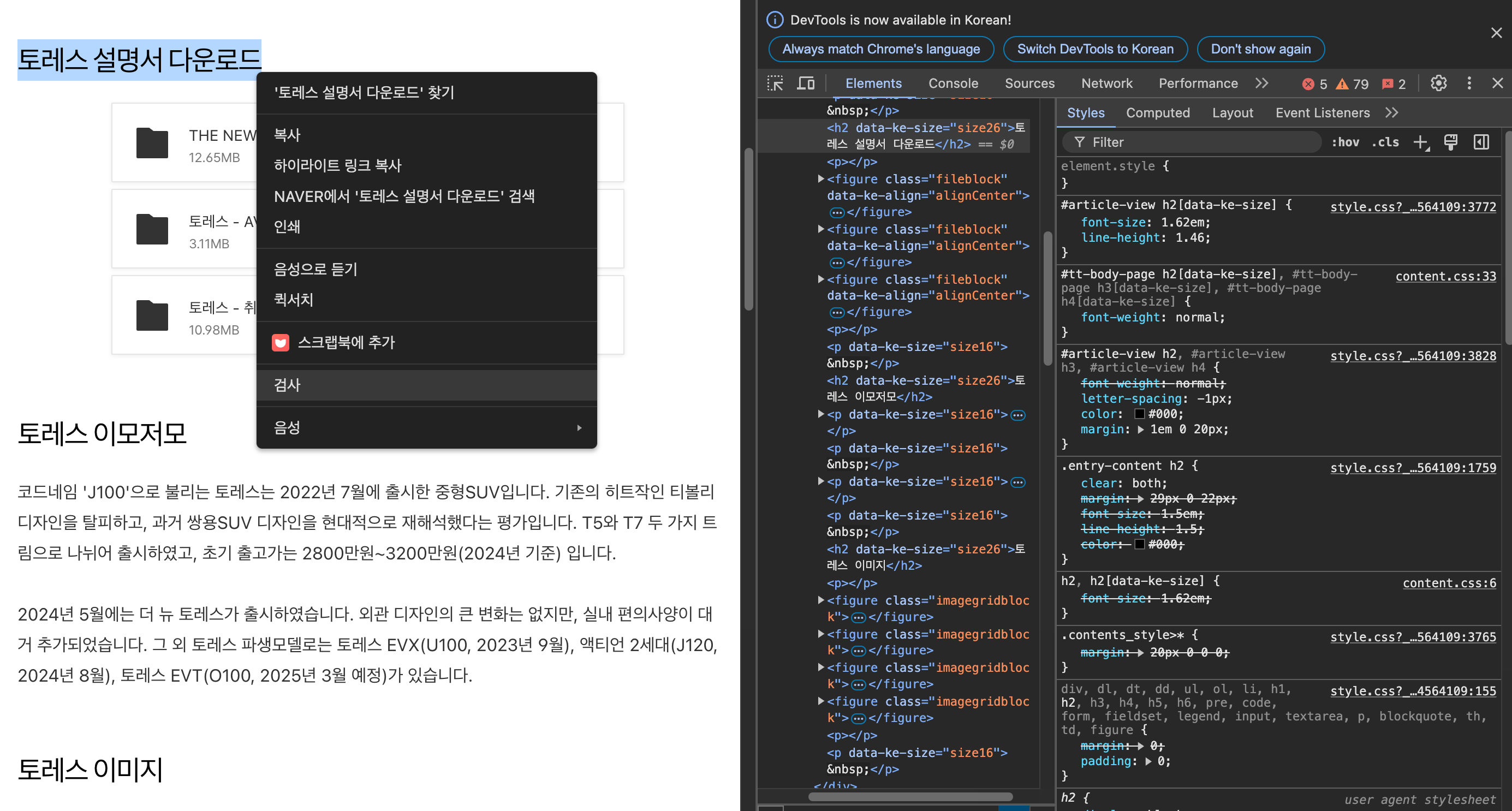Image resolution: width=1512 pixels, height=811 pixels.
Task: Open the Sources tab
Action: 1029,84
